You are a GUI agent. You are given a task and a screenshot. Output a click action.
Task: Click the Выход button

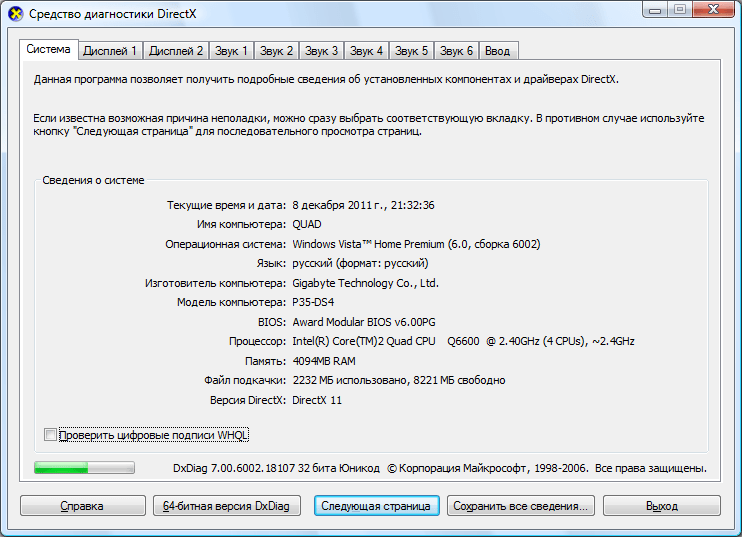(x=662, y=506)
